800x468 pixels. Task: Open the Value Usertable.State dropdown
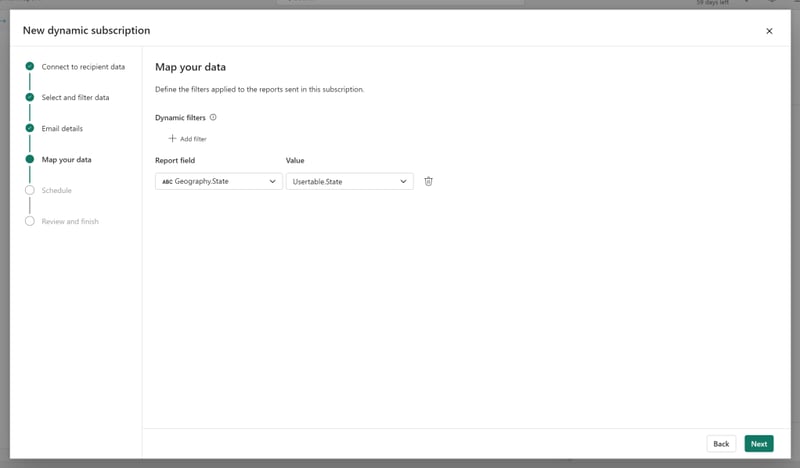coord(349,181)
